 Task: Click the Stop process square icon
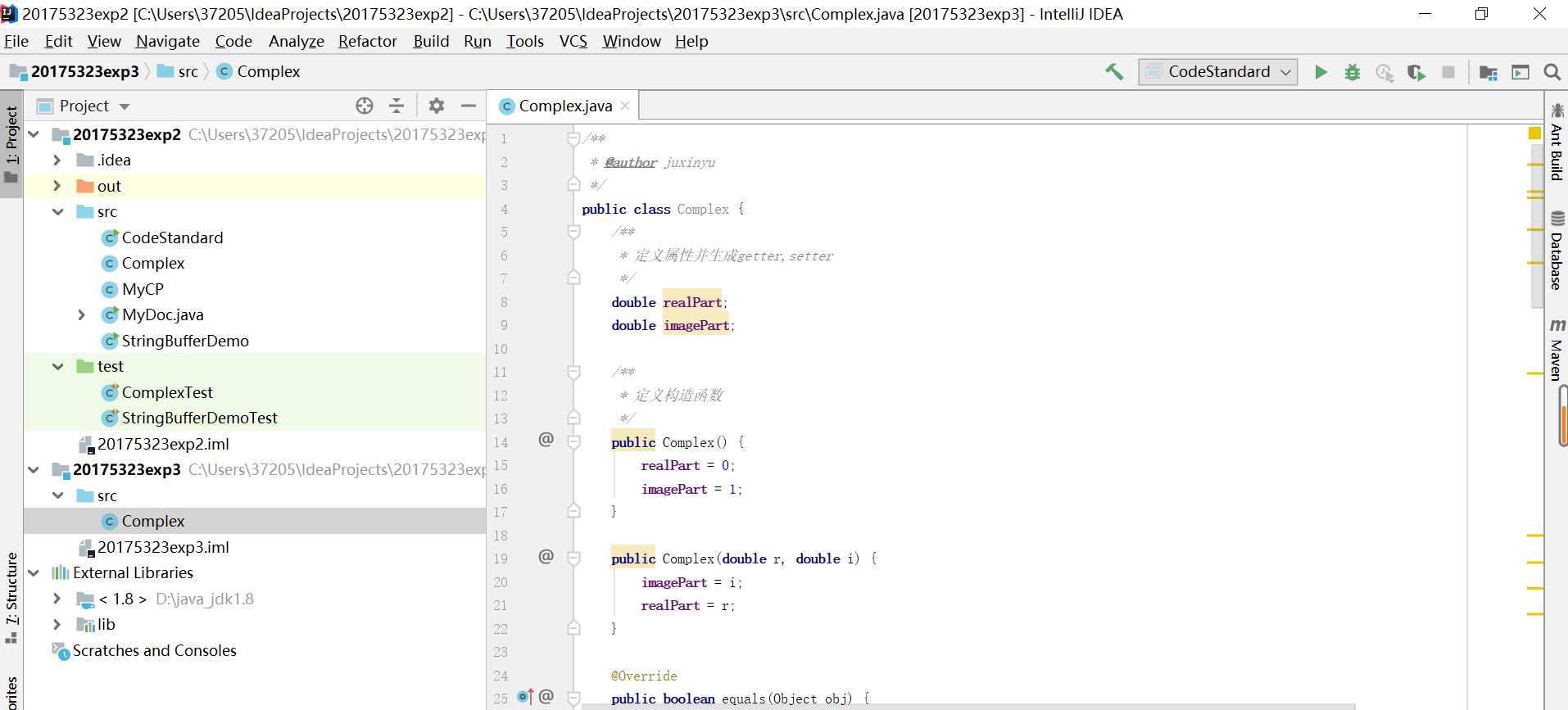(1448, 72)
